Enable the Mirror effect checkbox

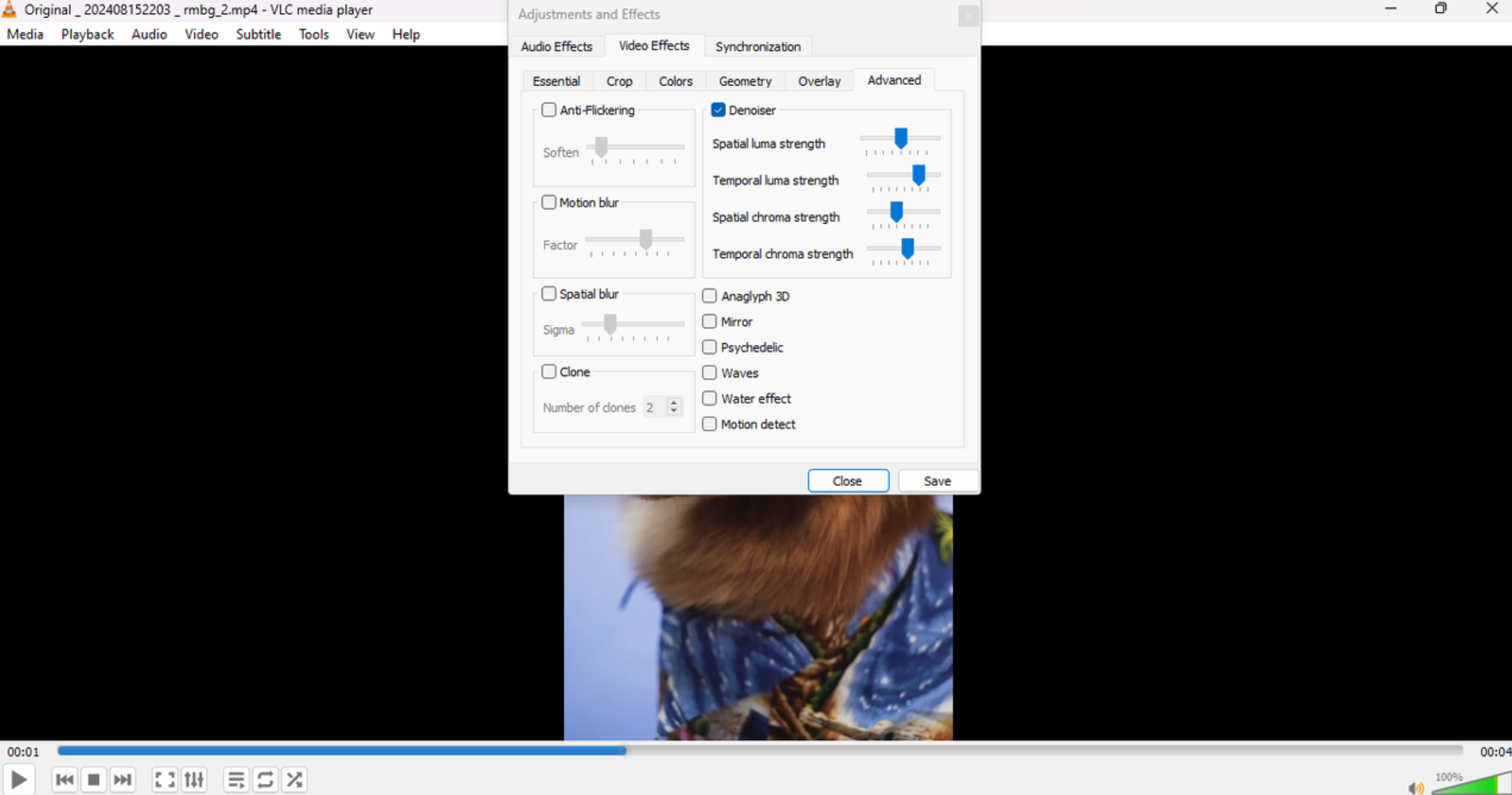click(x=711, y=321)
